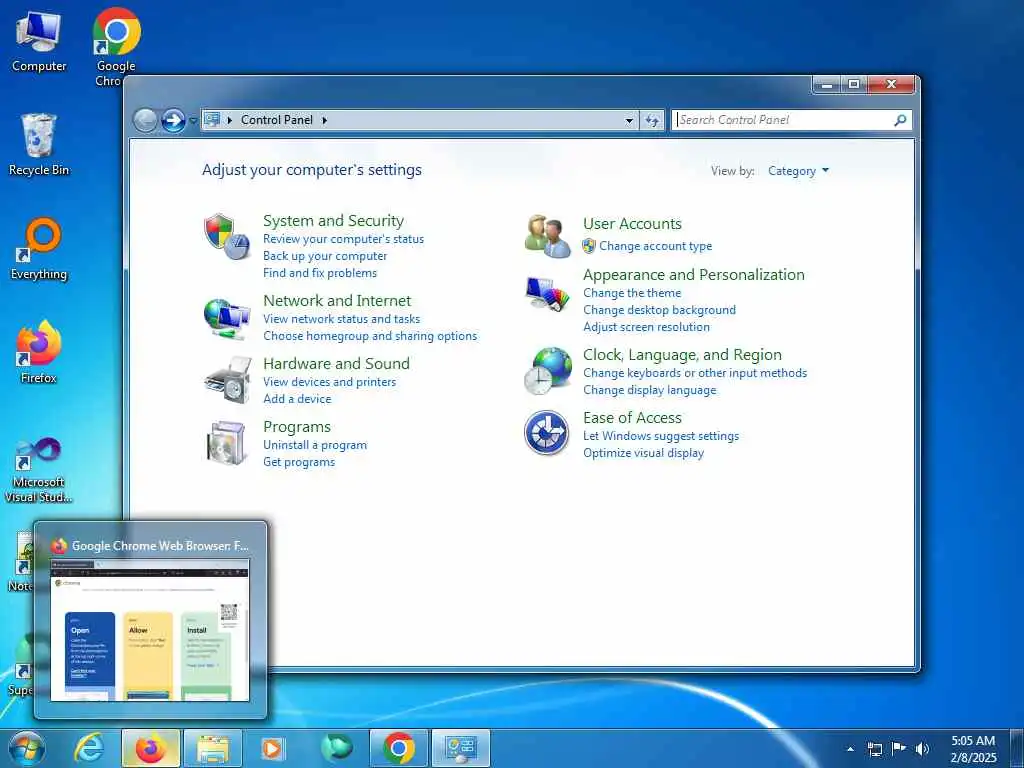Viewport: 1024px width, 768px height.
Task: Click the Firefox taskbar button
Action: click(x=150, y=748)
